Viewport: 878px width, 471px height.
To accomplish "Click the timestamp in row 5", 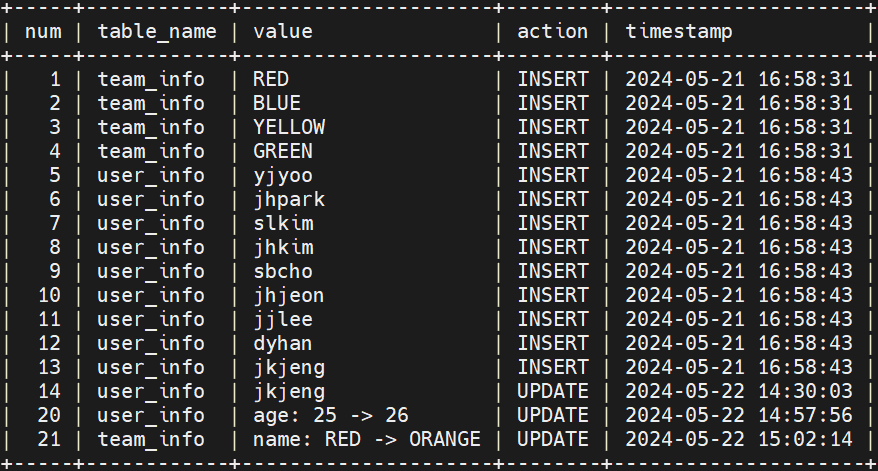I will click(x=739, y=175).
